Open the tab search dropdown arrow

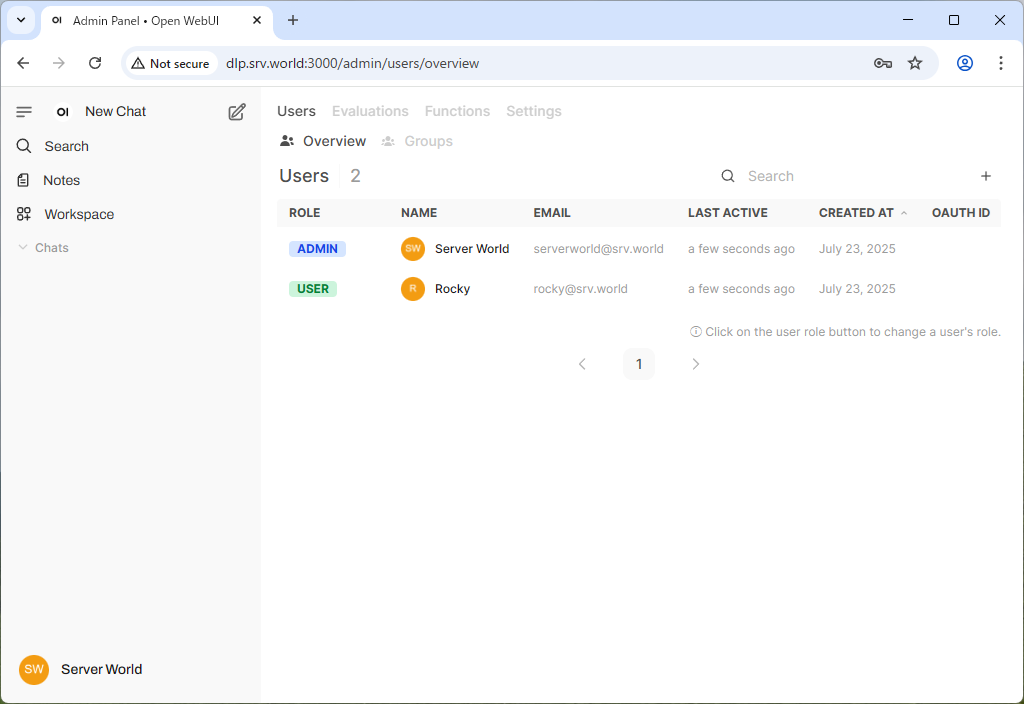pos(21,20)
